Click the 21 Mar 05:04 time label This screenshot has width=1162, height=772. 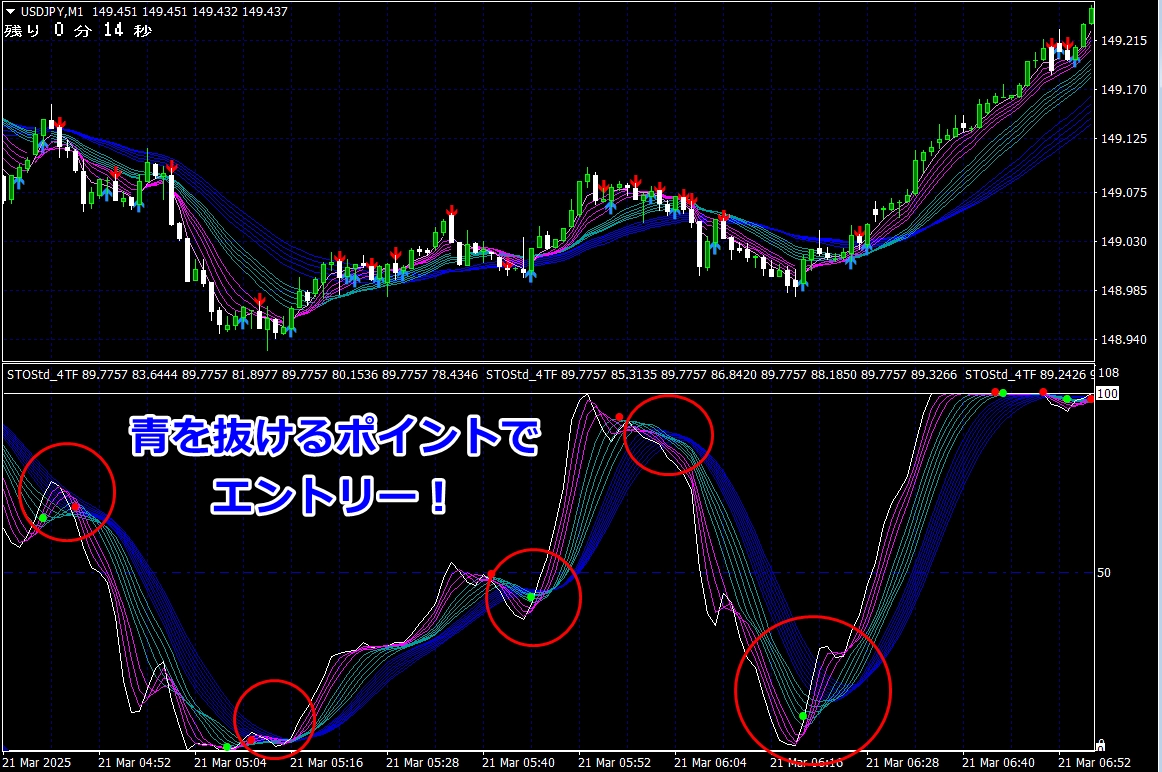(x=230, y=762)
